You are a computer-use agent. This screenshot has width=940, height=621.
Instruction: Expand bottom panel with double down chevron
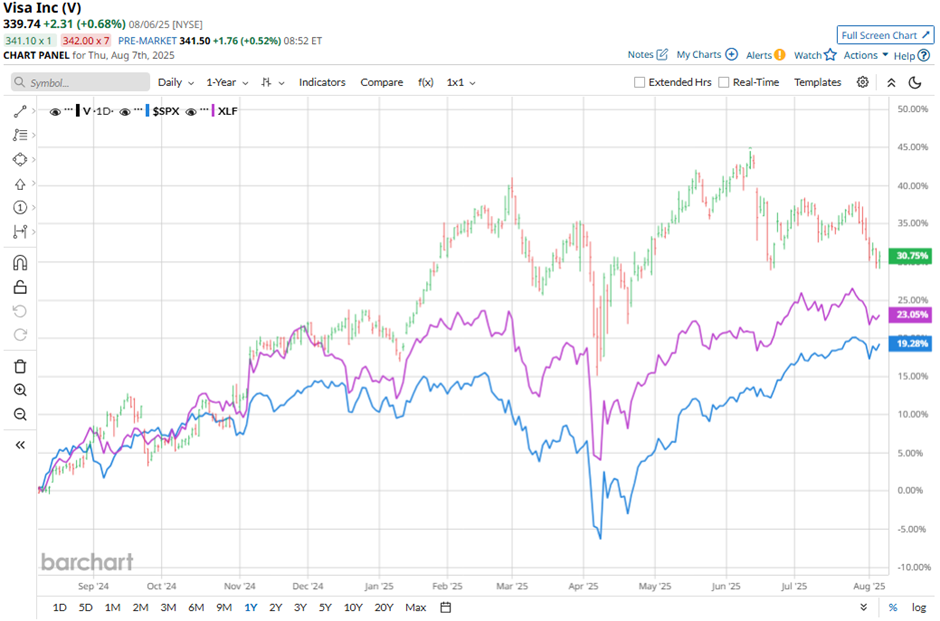(x=863, y=607)
